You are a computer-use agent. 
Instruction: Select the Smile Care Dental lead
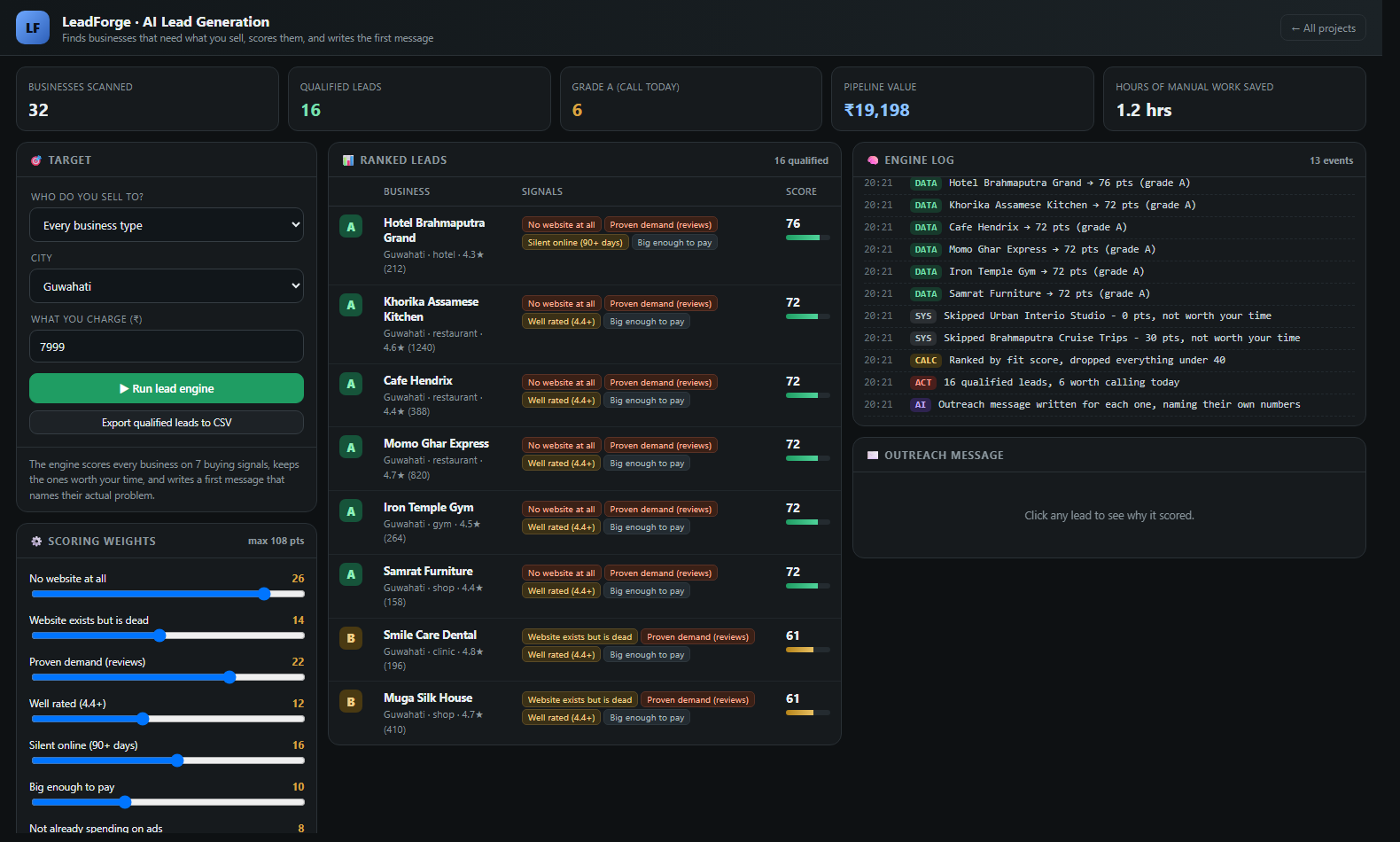click(x=585, y=650)
